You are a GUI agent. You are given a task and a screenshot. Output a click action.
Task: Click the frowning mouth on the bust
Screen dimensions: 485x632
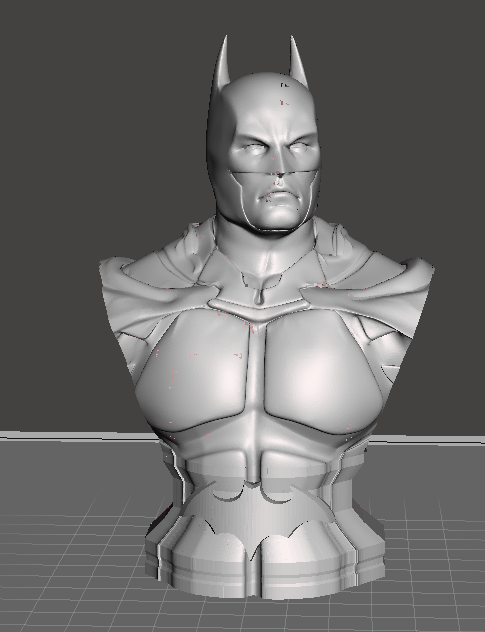coord(280,198)
